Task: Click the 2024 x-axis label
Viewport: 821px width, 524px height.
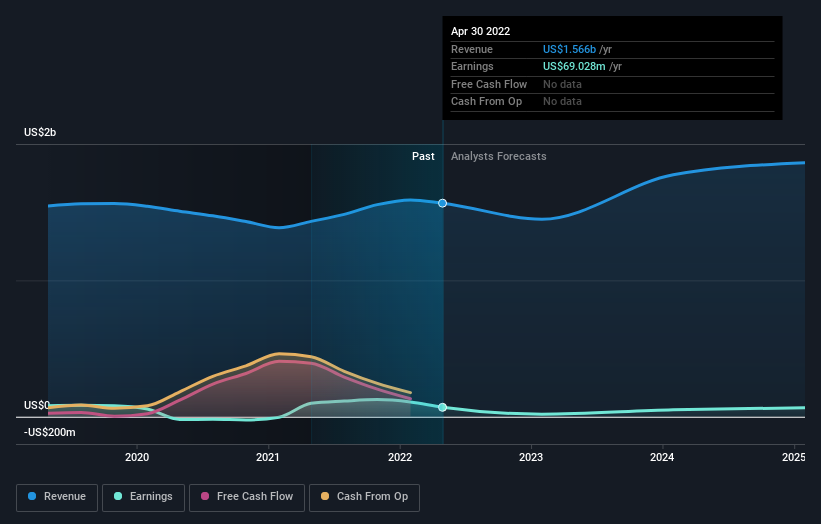Action: 662,457
